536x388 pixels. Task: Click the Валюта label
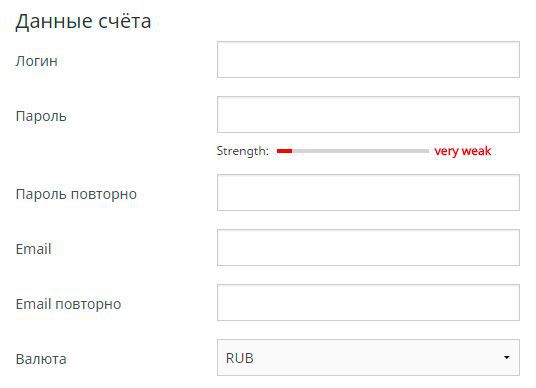tap(41, 359)
